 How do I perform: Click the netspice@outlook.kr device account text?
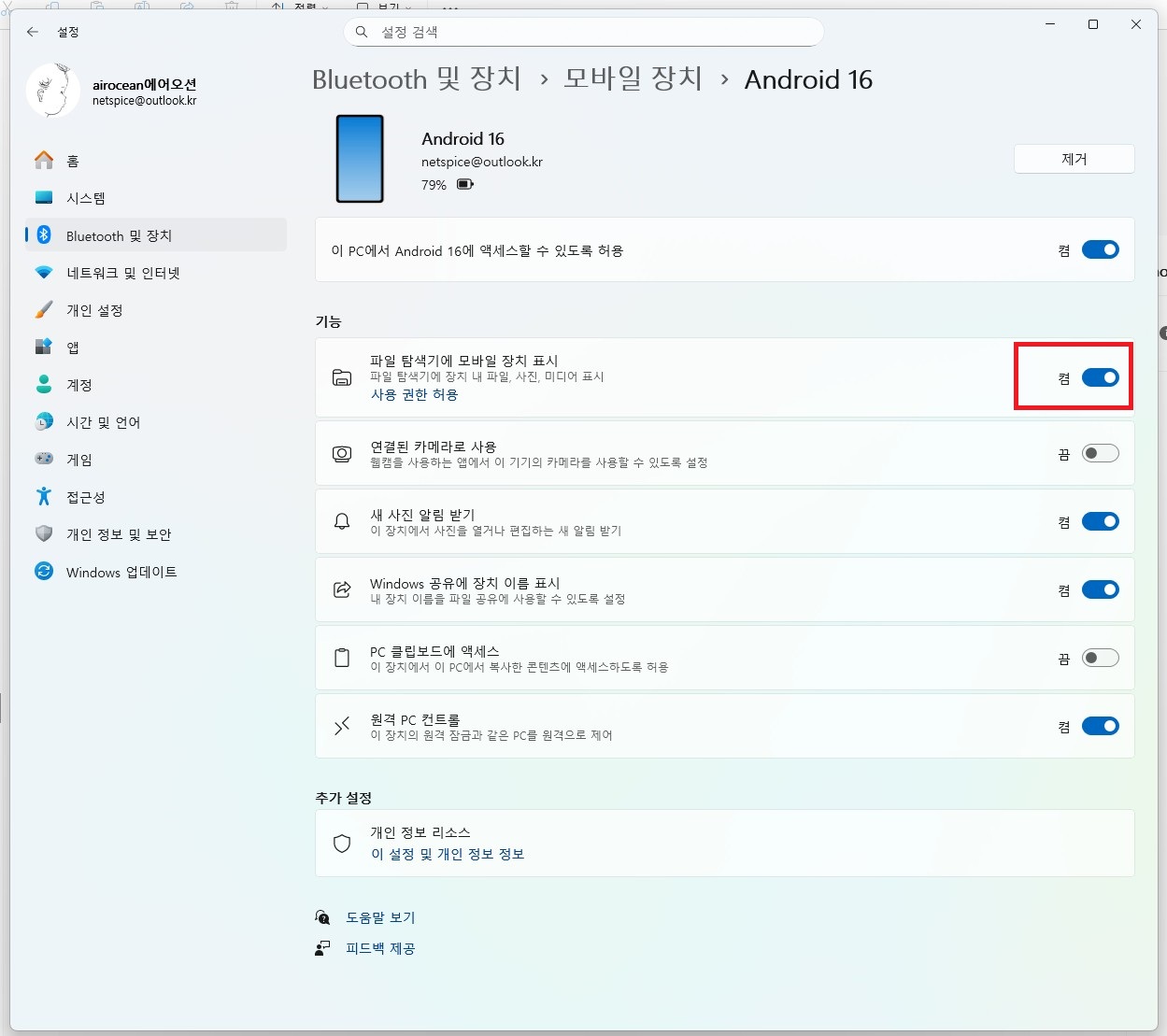coord(482,162)
